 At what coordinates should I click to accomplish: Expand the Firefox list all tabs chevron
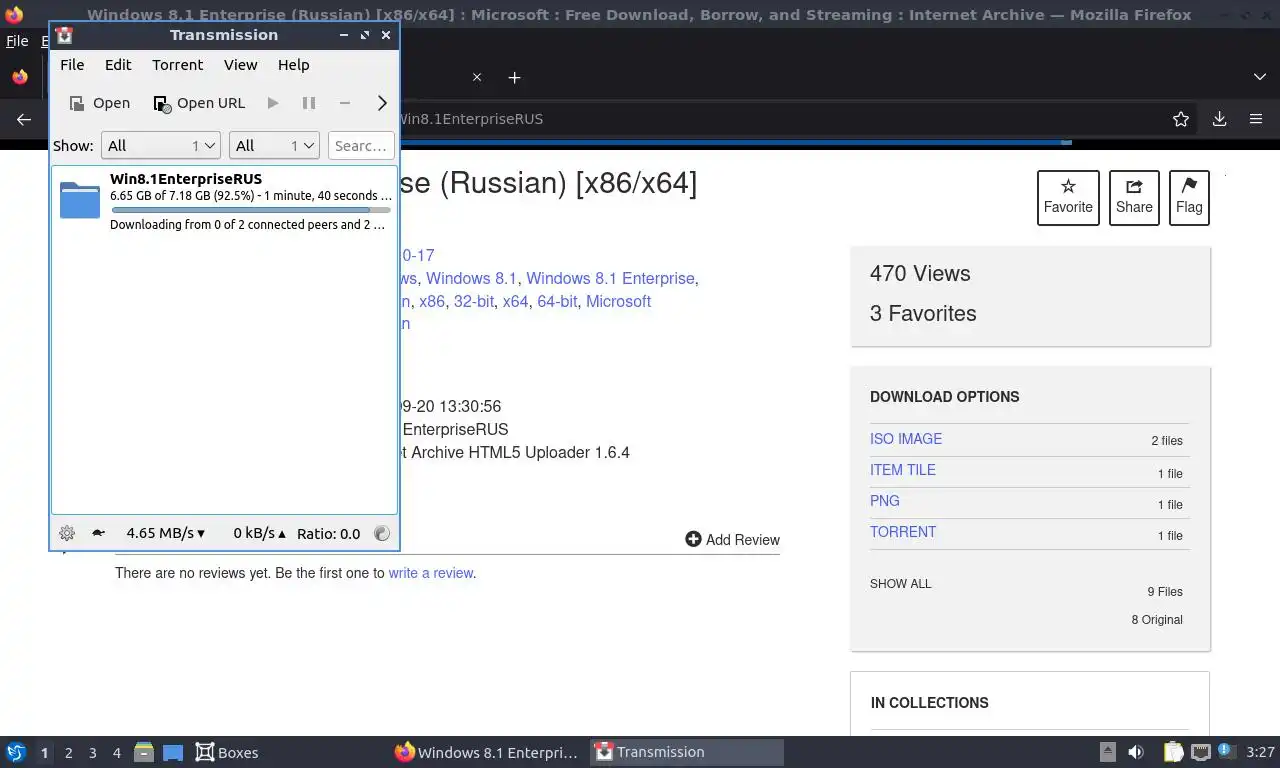[1260, 77]
